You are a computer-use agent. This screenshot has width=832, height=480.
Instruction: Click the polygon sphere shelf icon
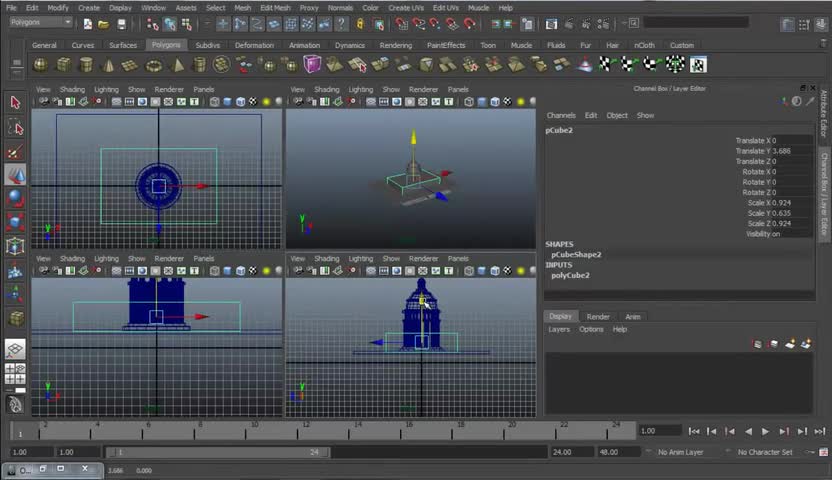click(40, 65)
